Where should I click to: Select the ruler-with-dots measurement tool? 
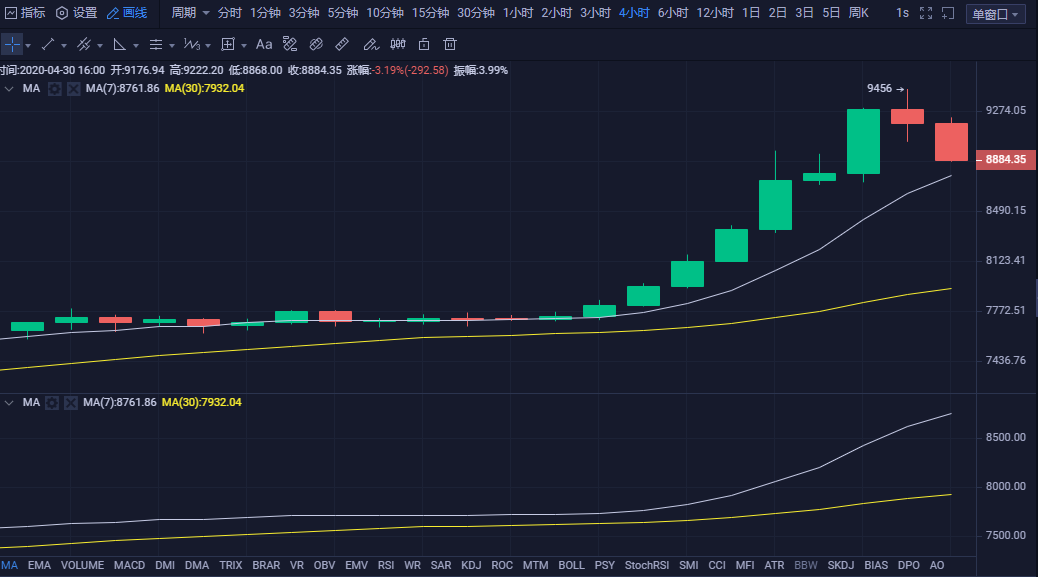(290, 44)
